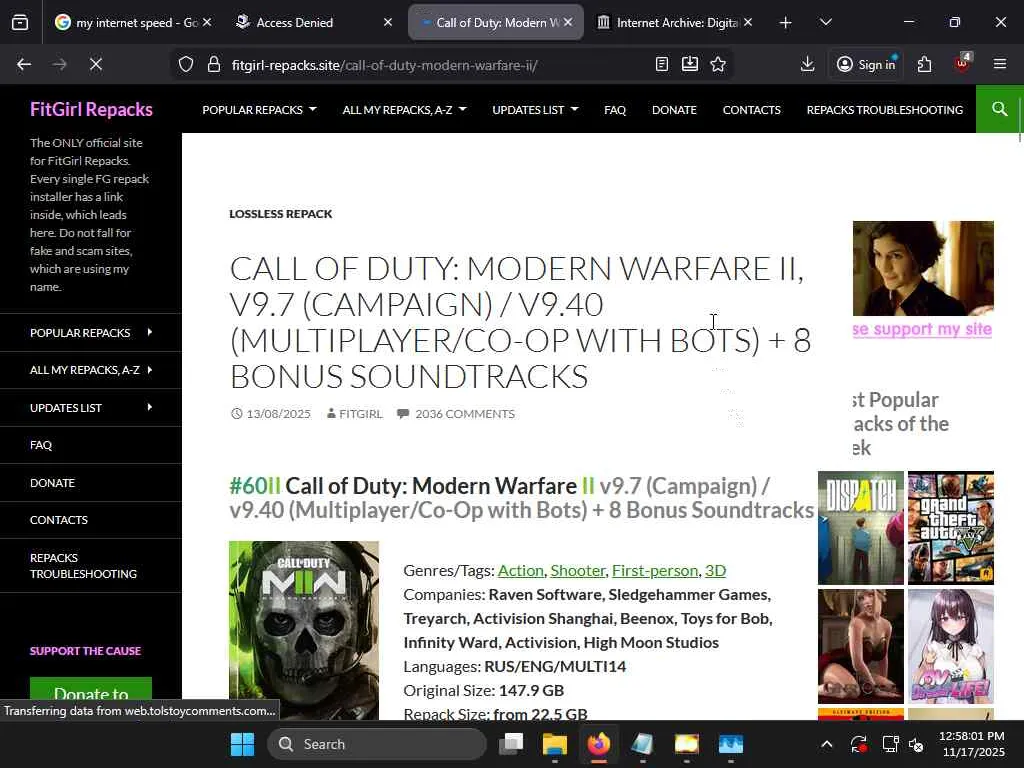This screenshot has height=768, width=1024.
Task: Open Firefox application hamburger menu
Action: click(x=1000, y=64)
